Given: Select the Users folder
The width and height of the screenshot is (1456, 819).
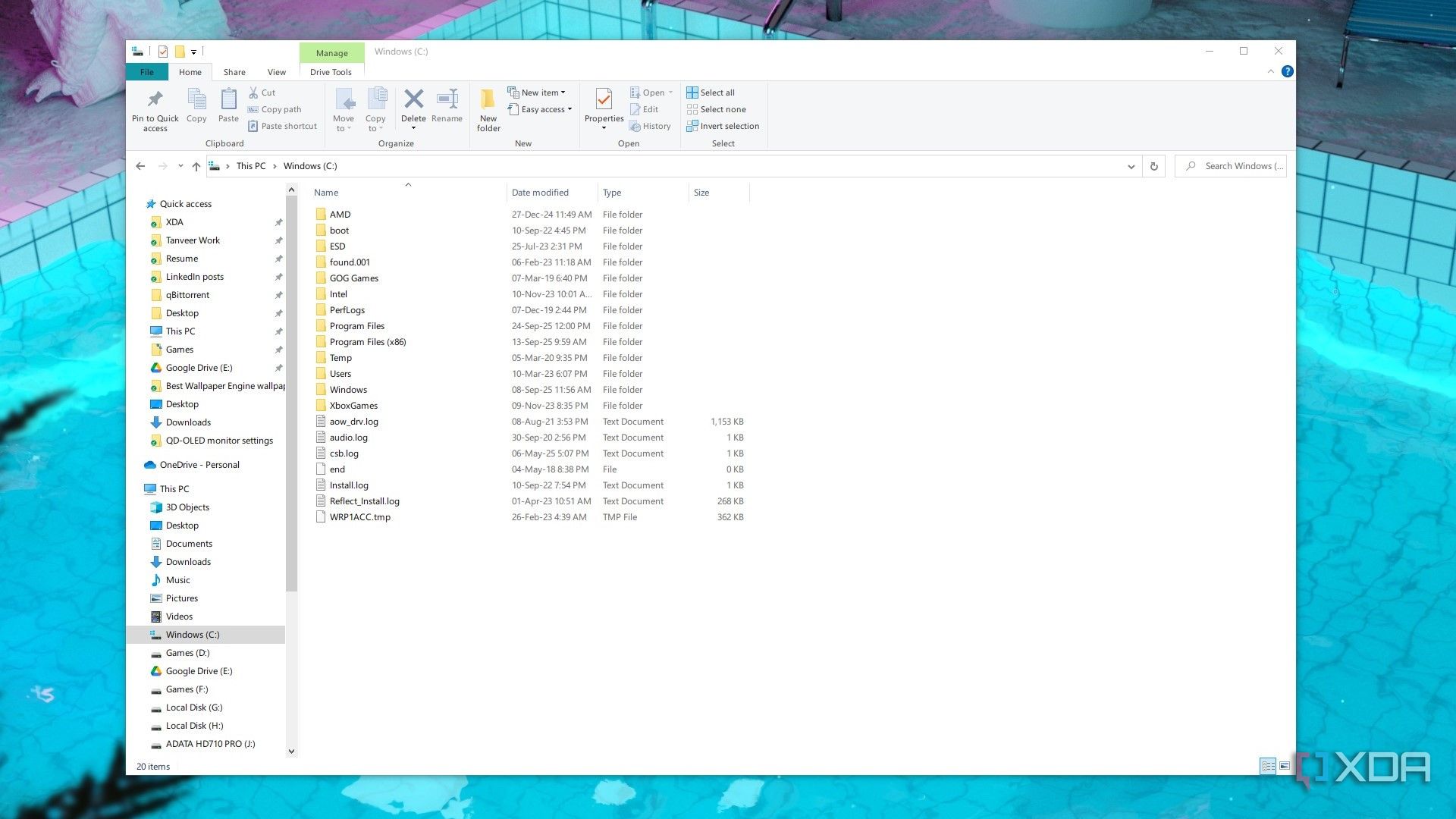Looking at the screenshot, I should pos(340,374).
